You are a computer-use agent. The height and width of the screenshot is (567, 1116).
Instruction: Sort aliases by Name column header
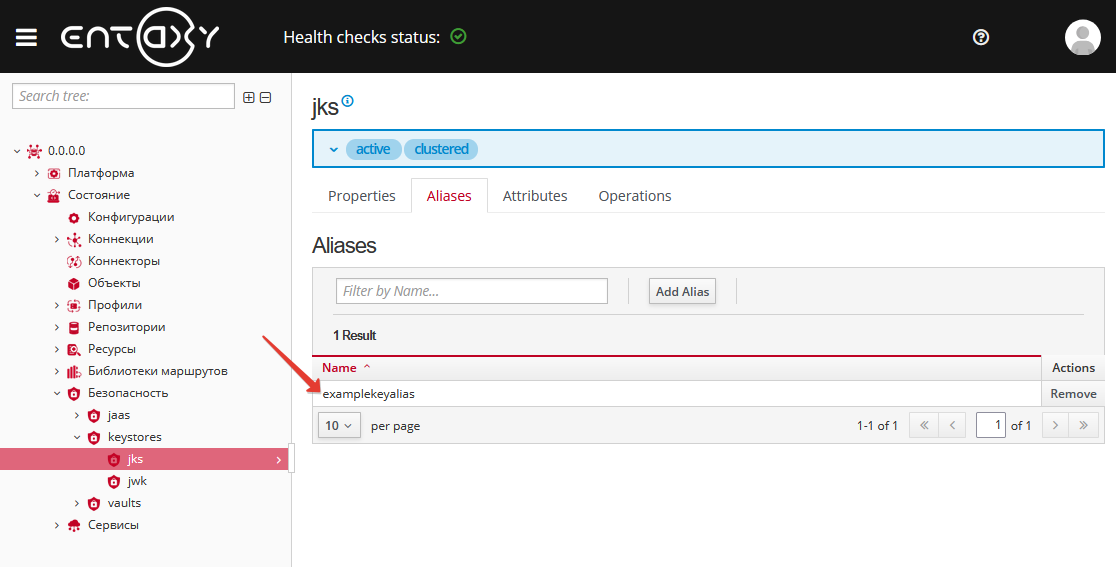tap(340, 368)
